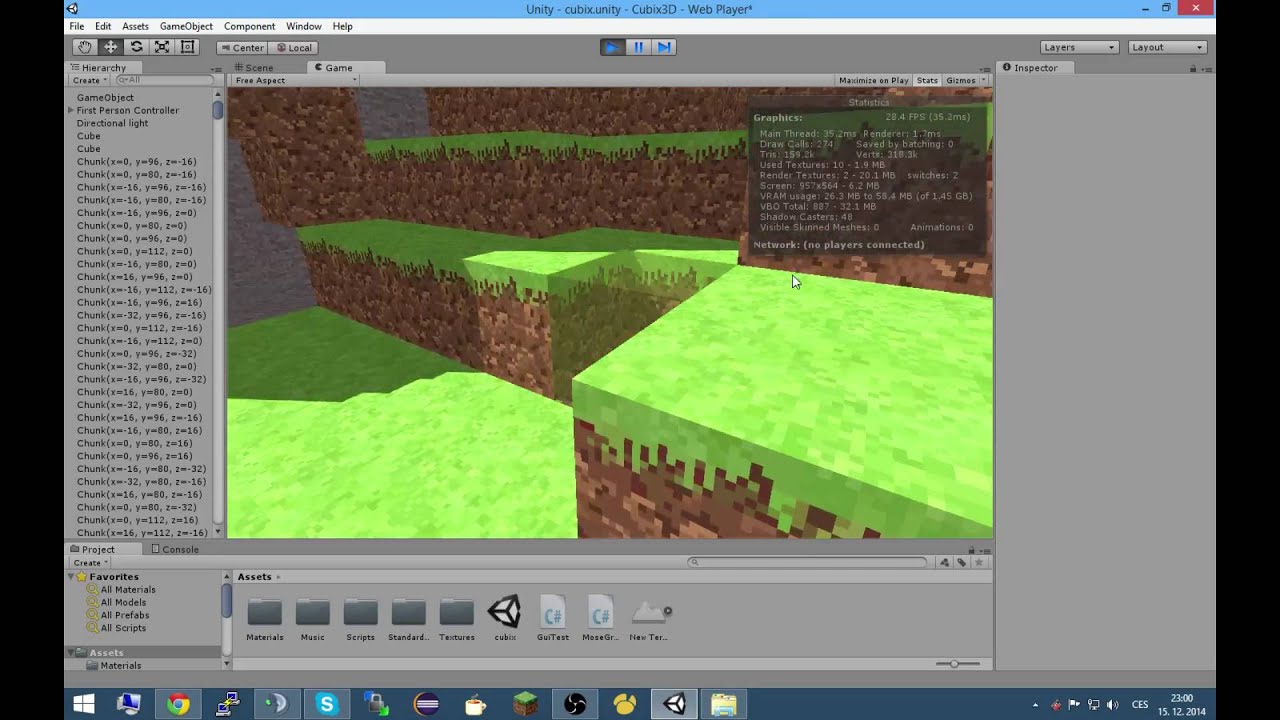Screen dimensions: 1280x720
Task: Collapse the Favorites group
Action: [71, 577]
